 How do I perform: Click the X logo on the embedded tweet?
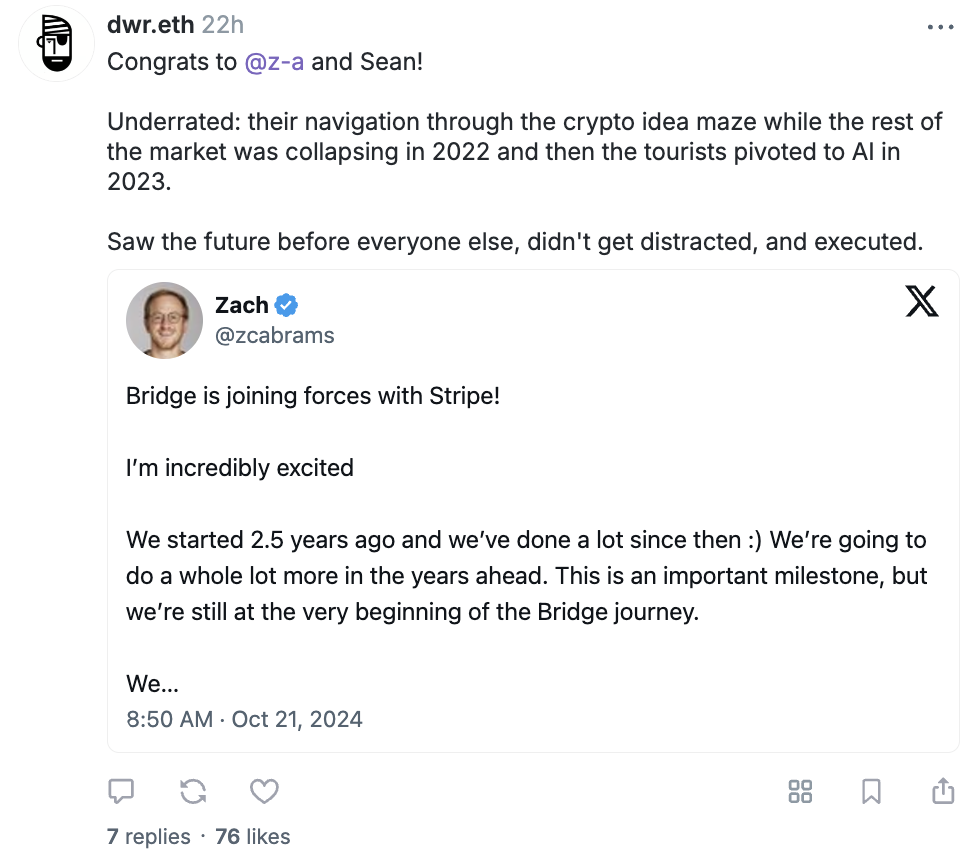click(921, 301)
